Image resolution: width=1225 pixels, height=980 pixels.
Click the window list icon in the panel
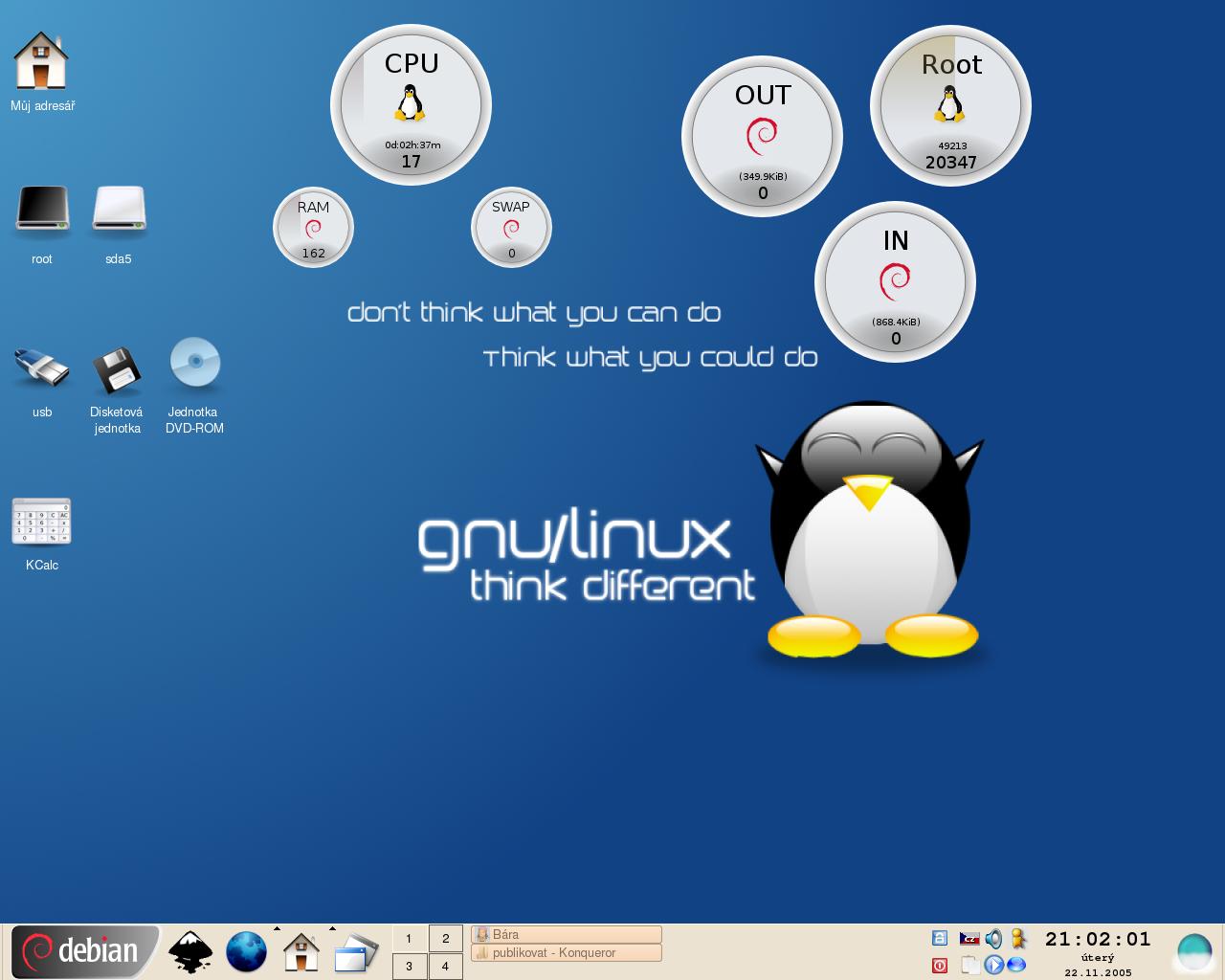[356, 953]
